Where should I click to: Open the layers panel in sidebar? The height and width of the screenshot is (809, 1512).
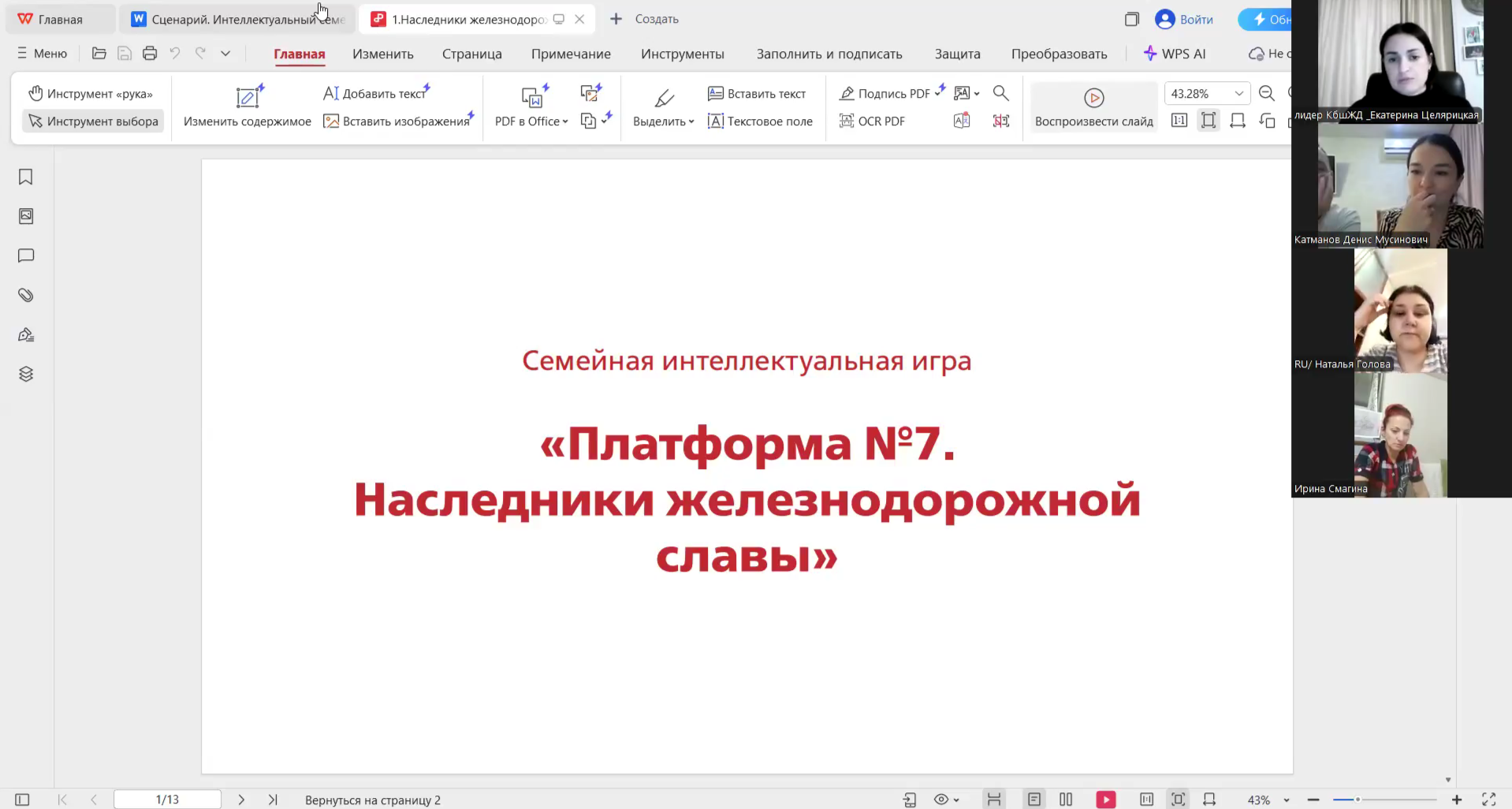[26, 374]
